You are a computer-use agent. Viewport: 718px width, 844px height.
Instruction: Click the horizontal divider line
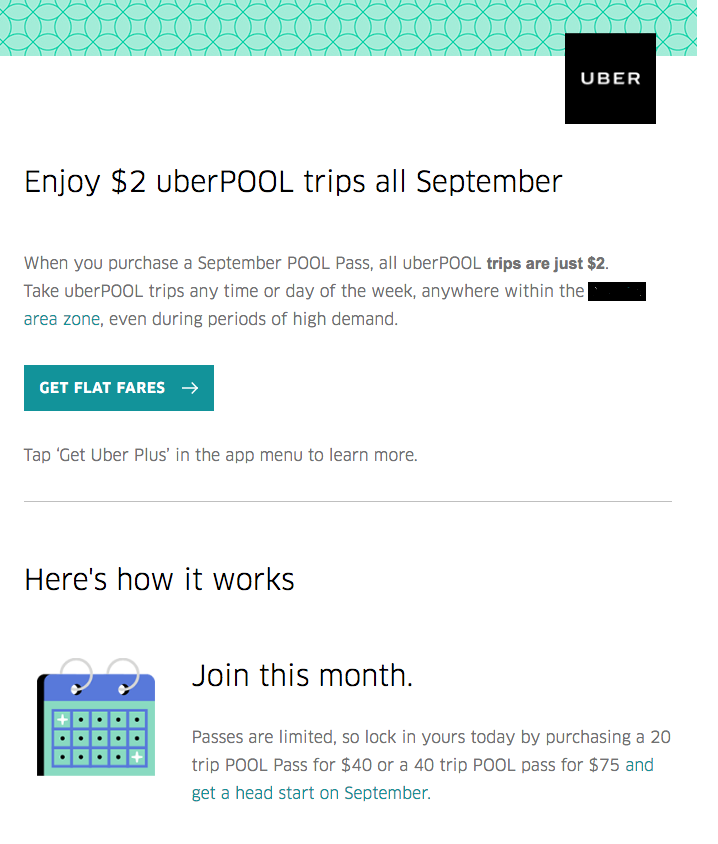click(x=348, y=501)
